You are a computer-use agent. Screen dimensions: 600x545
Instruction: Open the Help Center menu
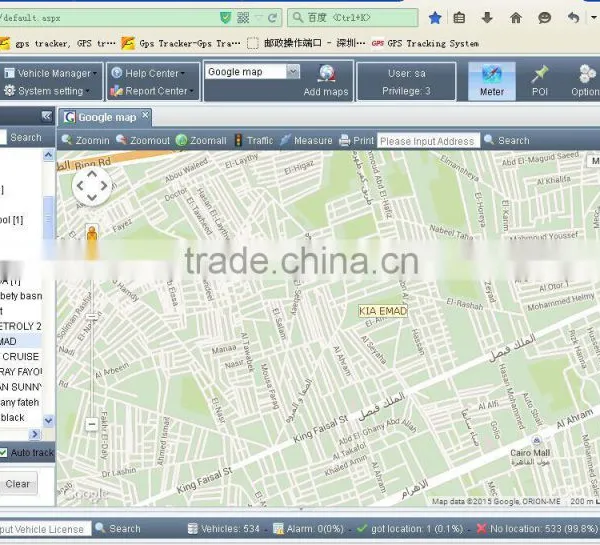point(148,73)
